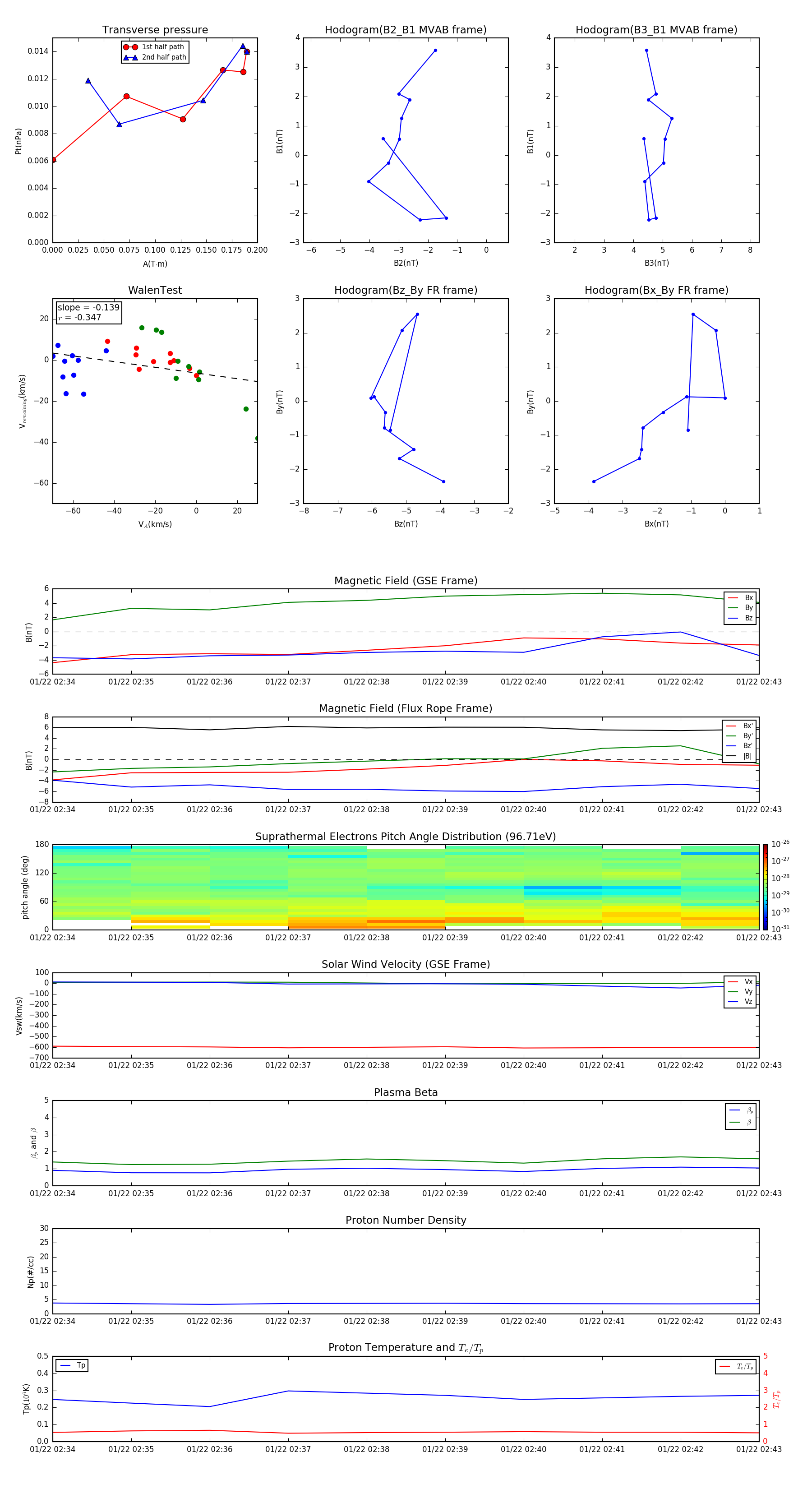Image resolution: width=812 pixels, height=1489 pixels.
Task: Click the "−700" tick in Solar Wind Velocity
Action: (x=38, y=1058)
